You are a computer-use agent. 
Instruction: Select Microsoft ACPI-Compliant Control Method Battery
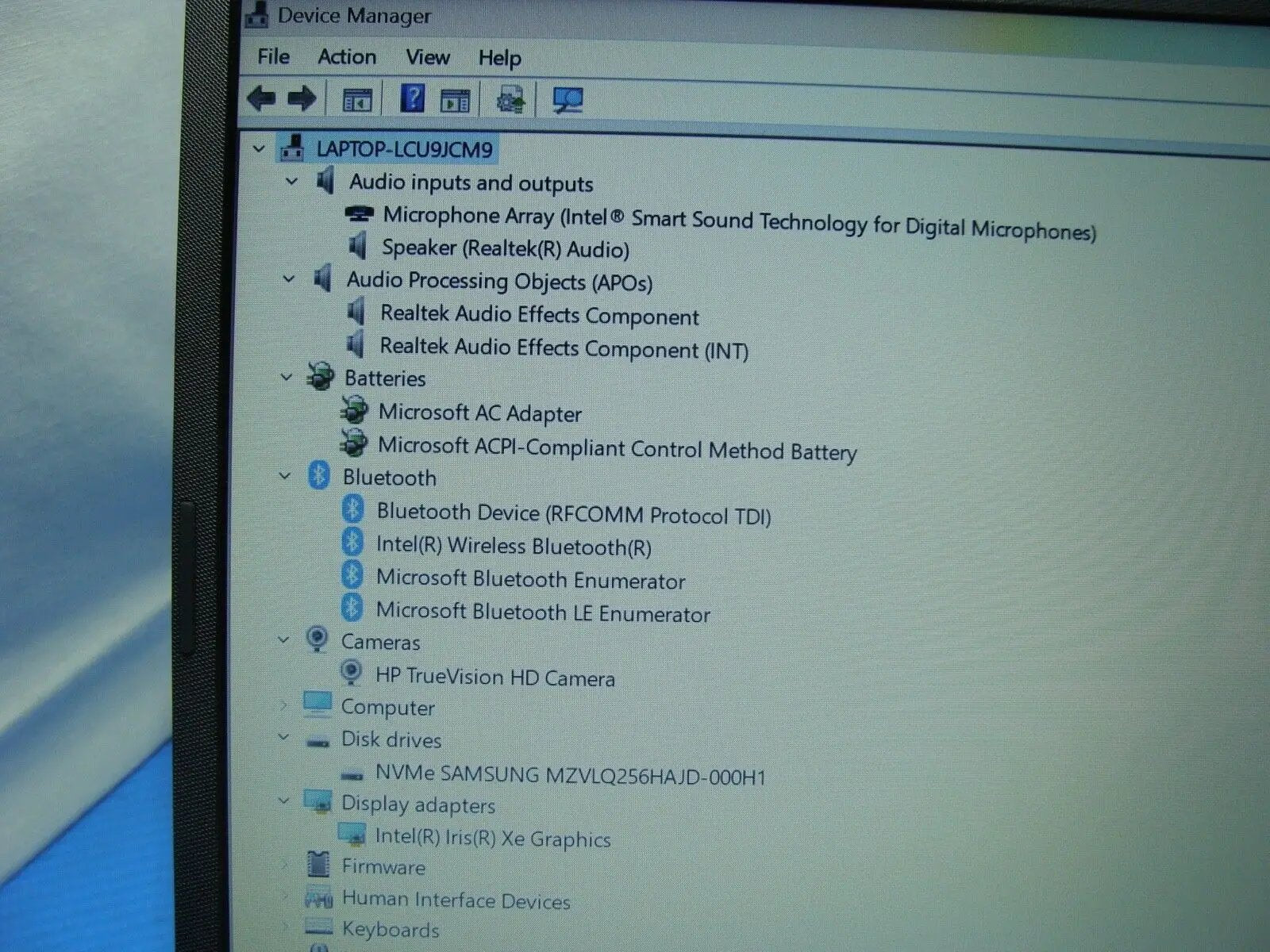pos(618,448)
